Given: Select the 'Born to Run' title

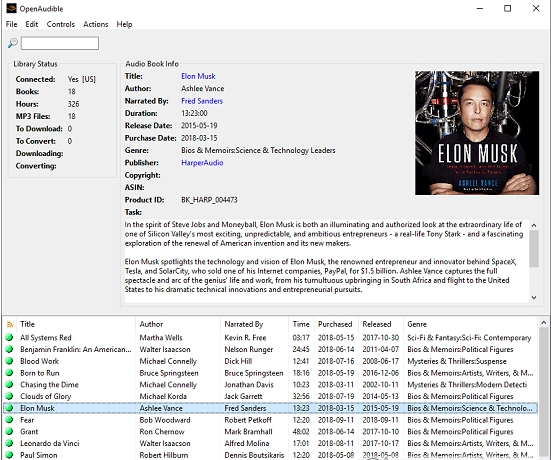Looking at the screenshot, I should click(40, 373).
